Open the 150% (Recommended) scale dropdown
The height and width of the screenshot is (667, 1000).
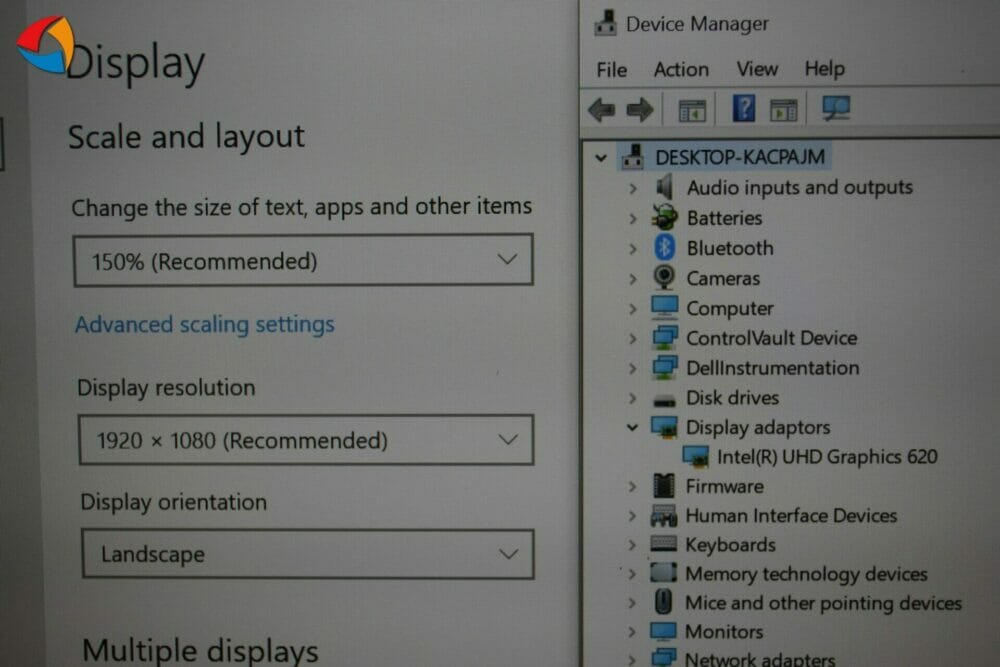pos(304,260)
